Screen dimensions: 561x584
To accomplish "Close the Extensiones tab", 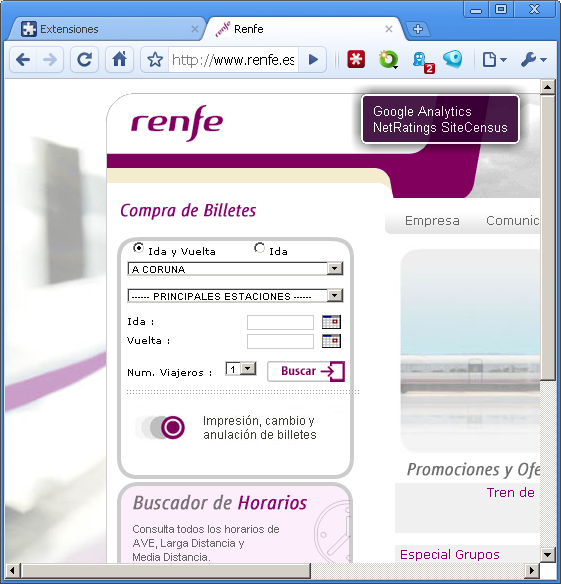I will [194, 29].
